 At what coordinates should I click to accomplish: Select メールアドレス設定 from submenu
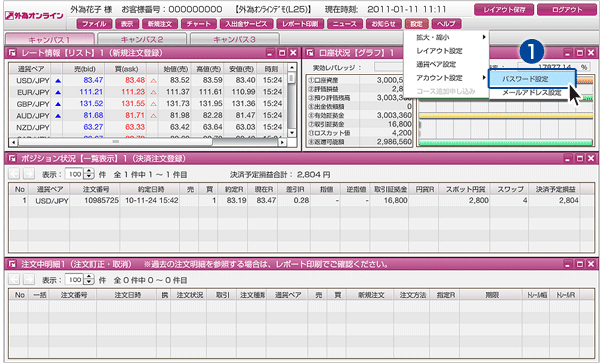coord(532,93)
